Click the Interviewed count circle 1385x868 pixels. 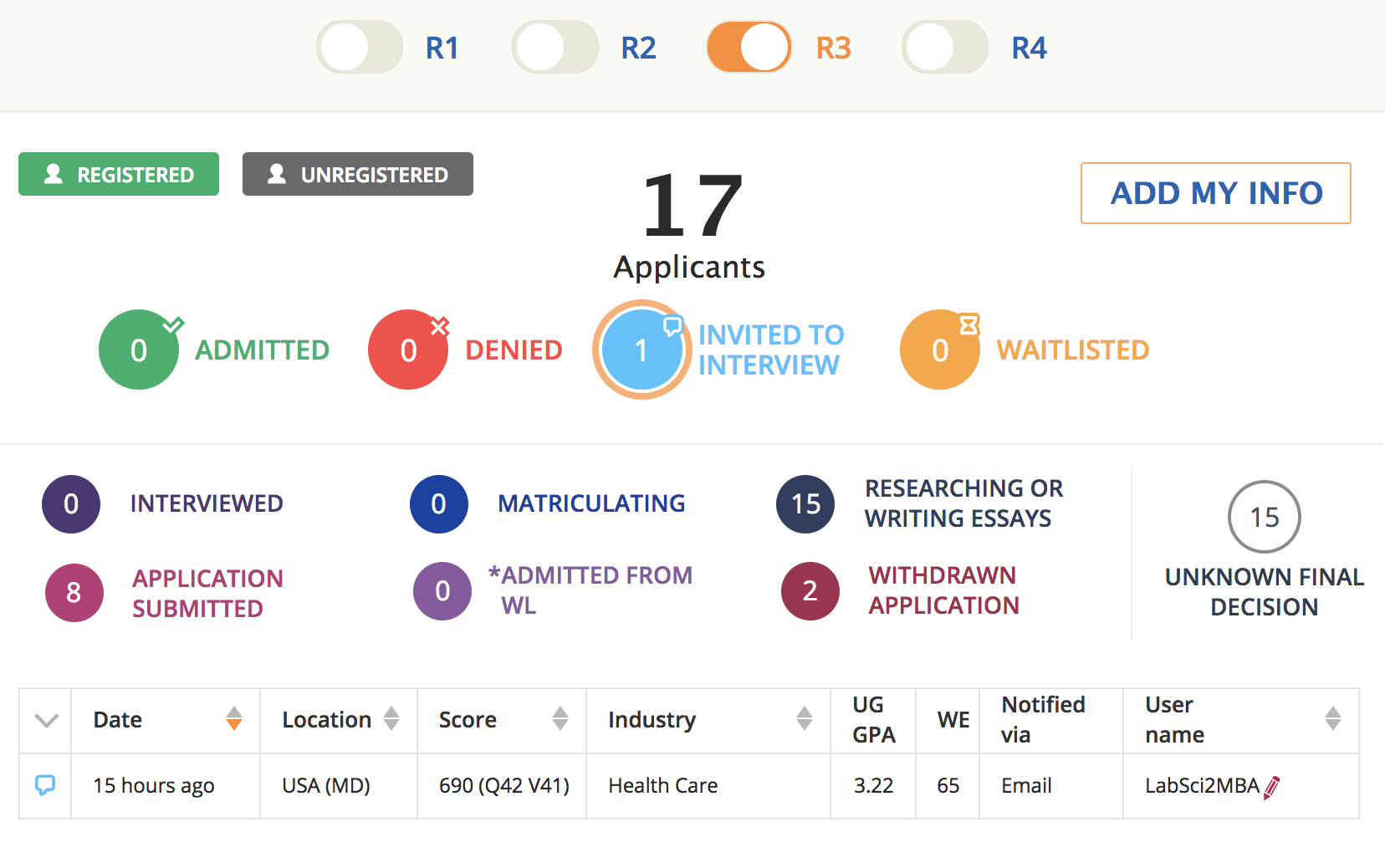71,504
